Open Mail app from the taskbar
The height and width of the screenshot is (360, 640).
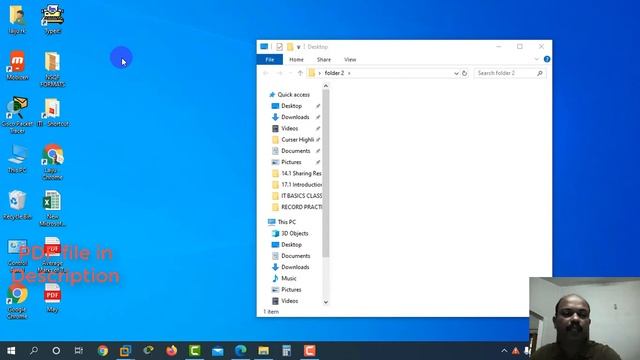tap(218, 351)
